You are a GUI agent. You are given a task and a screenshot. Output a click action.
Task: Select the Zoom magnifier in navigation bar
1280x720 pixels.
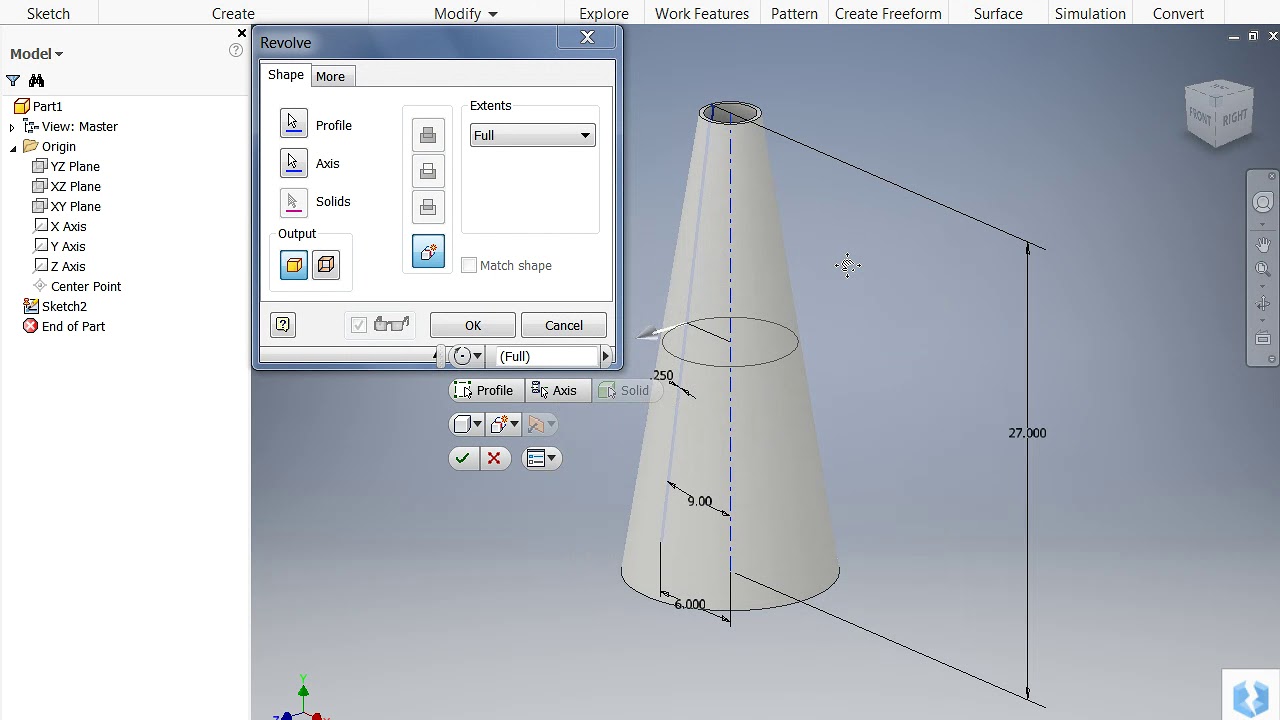coord(1263,269)
